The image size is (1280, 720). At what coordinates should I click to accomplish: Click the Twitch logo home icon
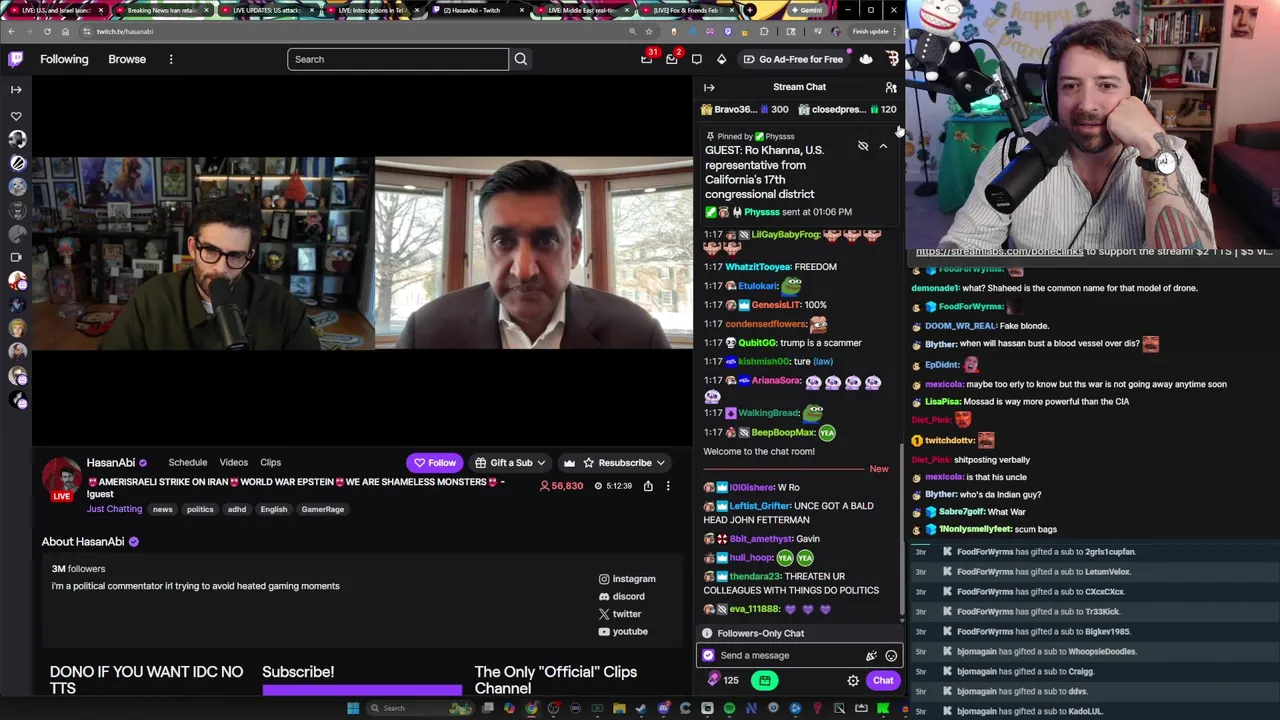pos(16,59)
